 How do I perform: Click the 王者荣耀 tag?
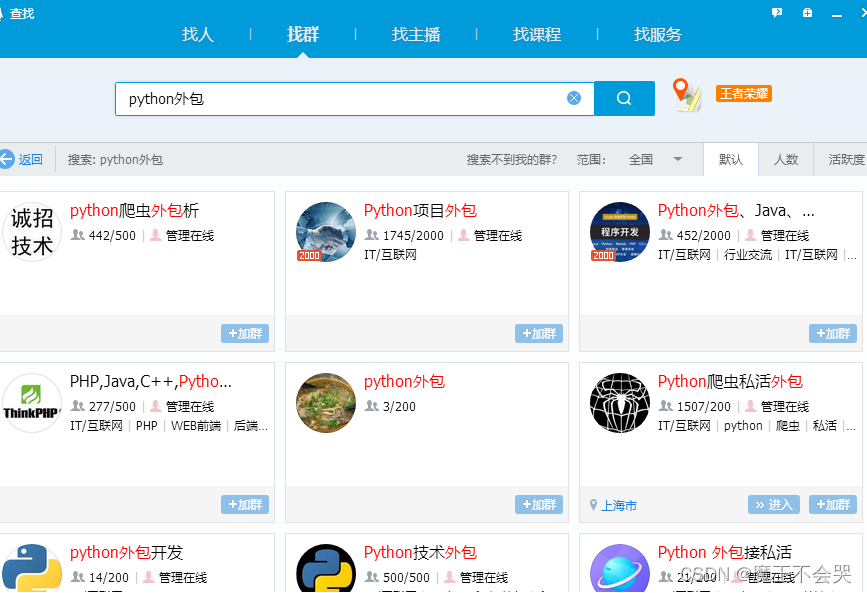[744, 93]
